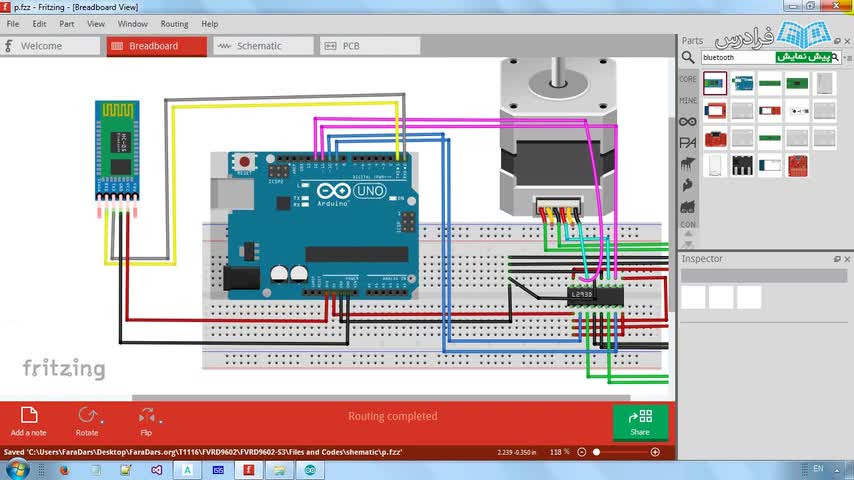The image size is (854, 480).
Task: Click the HC-05 Bluetooth module on canvas
Action: click(x=117, y=150)
